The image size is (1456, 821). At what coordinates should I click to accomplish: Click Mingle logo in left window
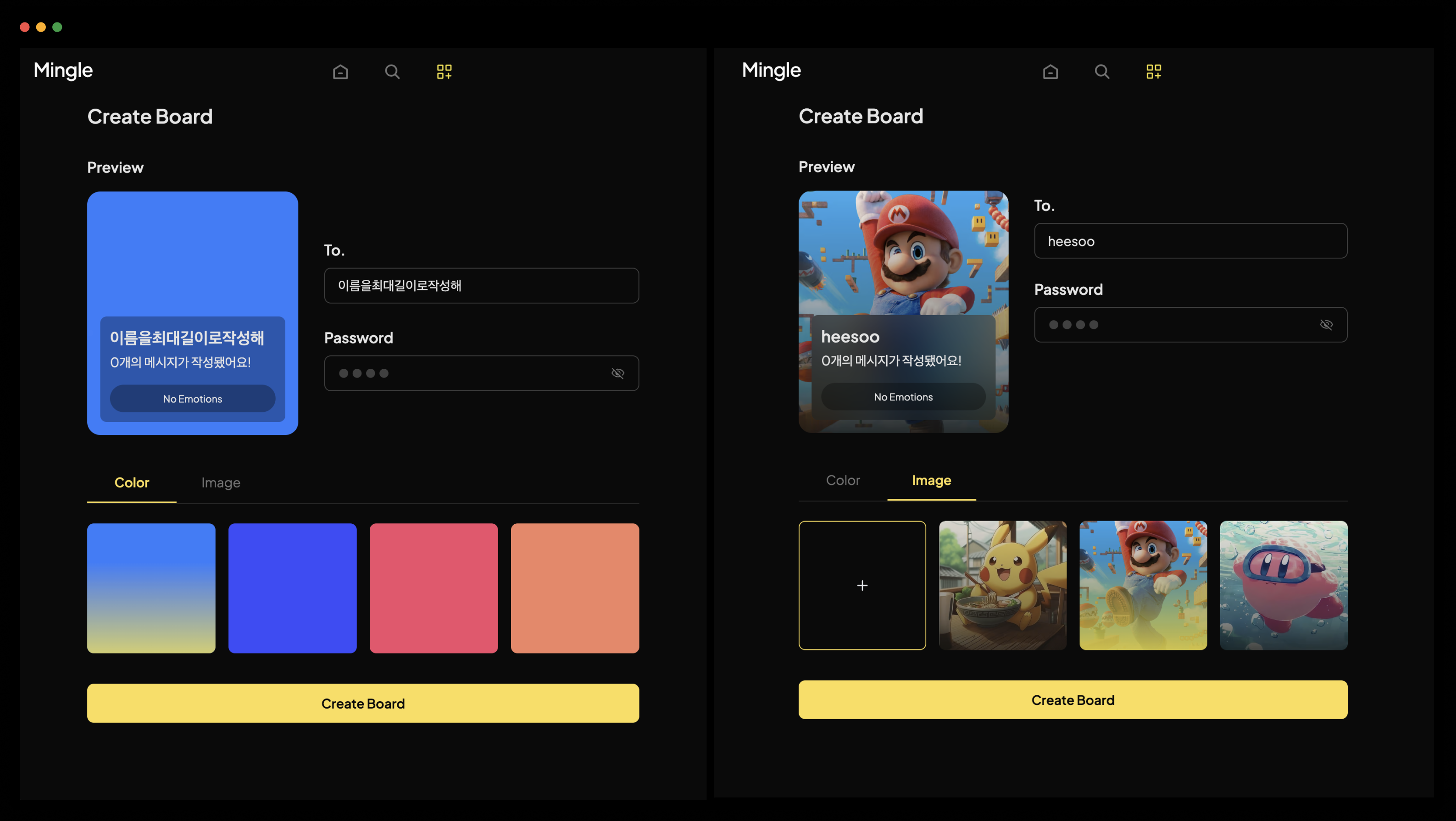click(63, 71)
